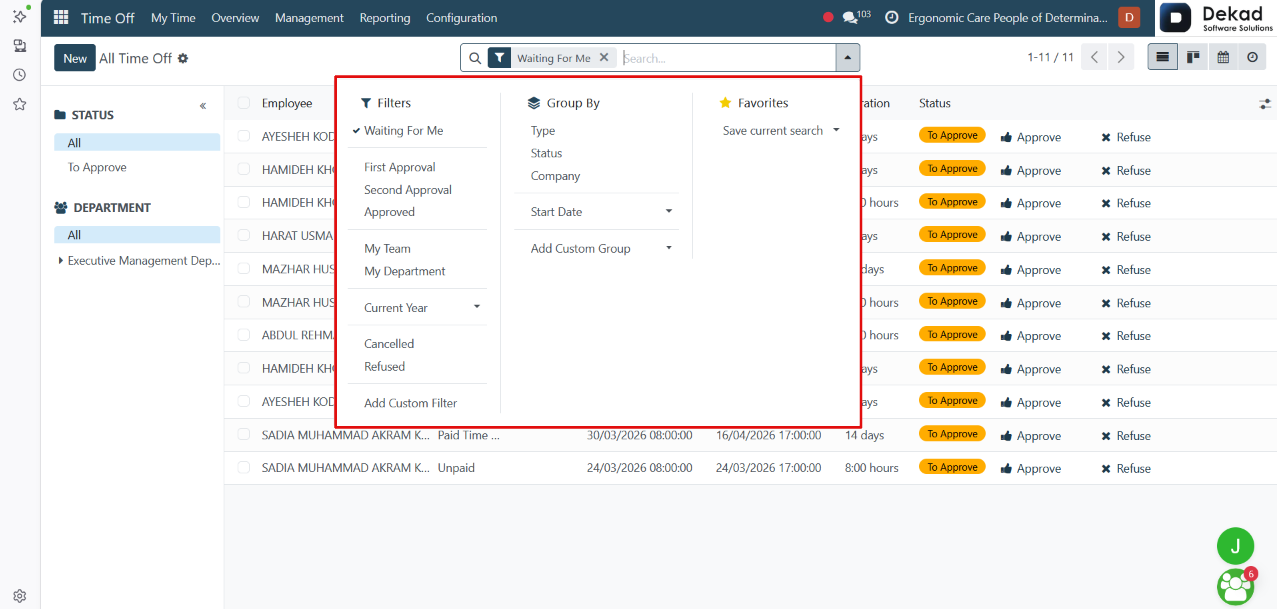Open the Add Custom Group dropdown
1277x609 pixels.
point(669,248)
